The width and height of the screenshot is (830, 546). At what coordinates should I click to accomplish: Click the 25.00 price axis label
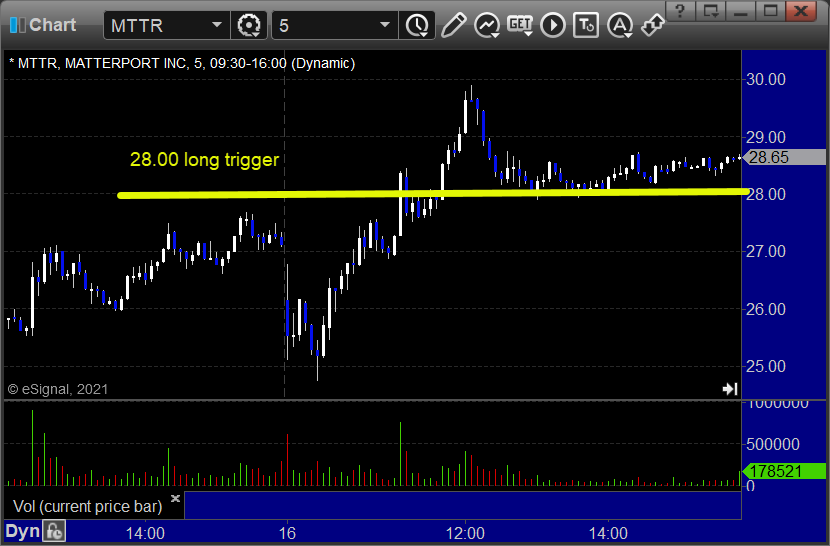pyautogui.click(x=765, y=366)
